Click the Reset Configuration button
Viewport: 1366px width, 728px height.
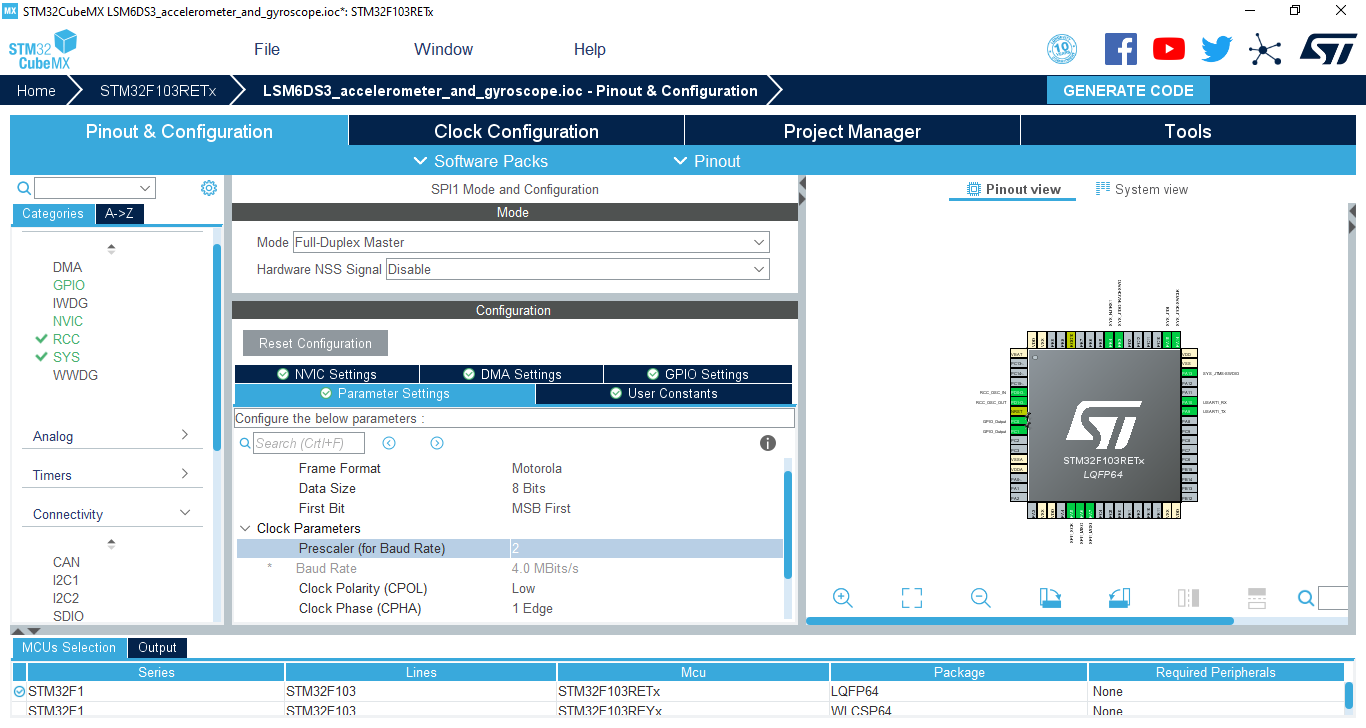[315, 343]
